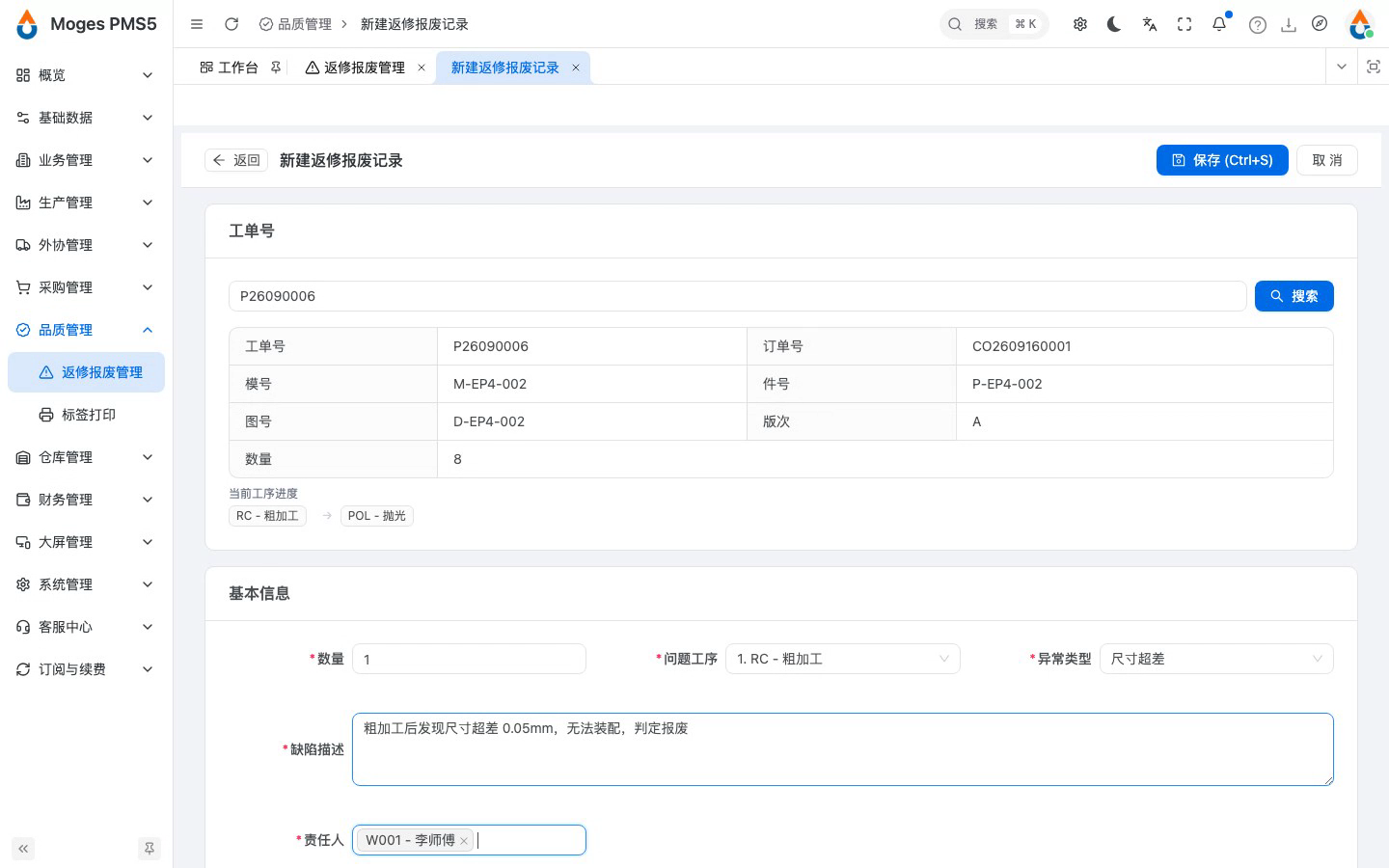
Task: Click the compass guide icon
Action: [x=1320, y=24]
